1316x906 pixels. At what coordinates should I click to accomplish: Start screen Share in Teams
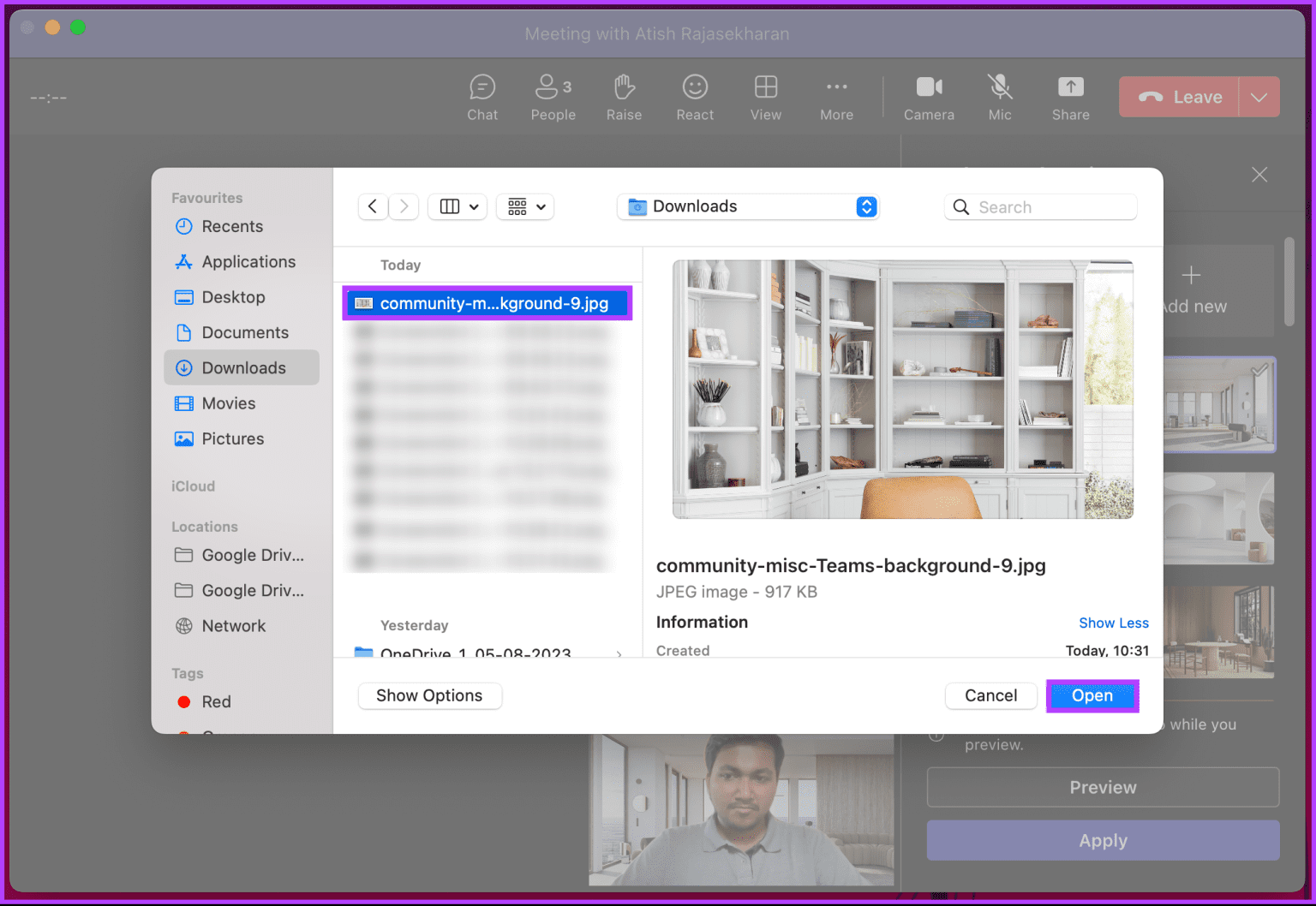(x=1070, y=96)
